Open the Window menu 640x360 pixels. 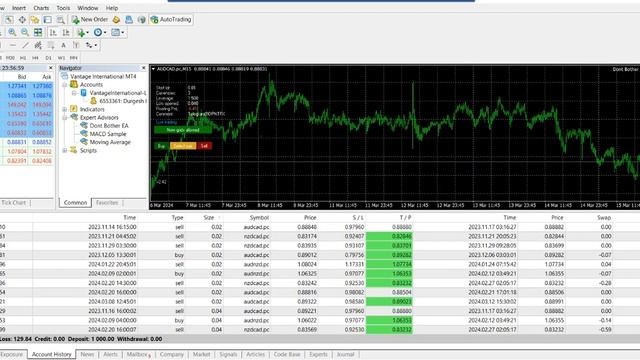(x=88, y=8)
